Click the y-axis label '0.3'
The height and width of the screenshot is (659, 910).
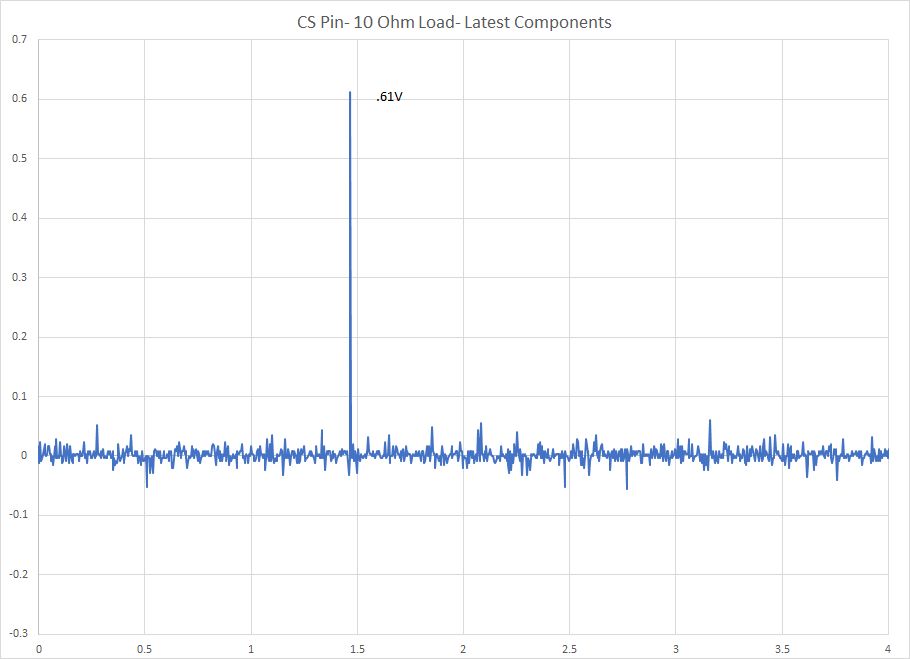point(19,277)
